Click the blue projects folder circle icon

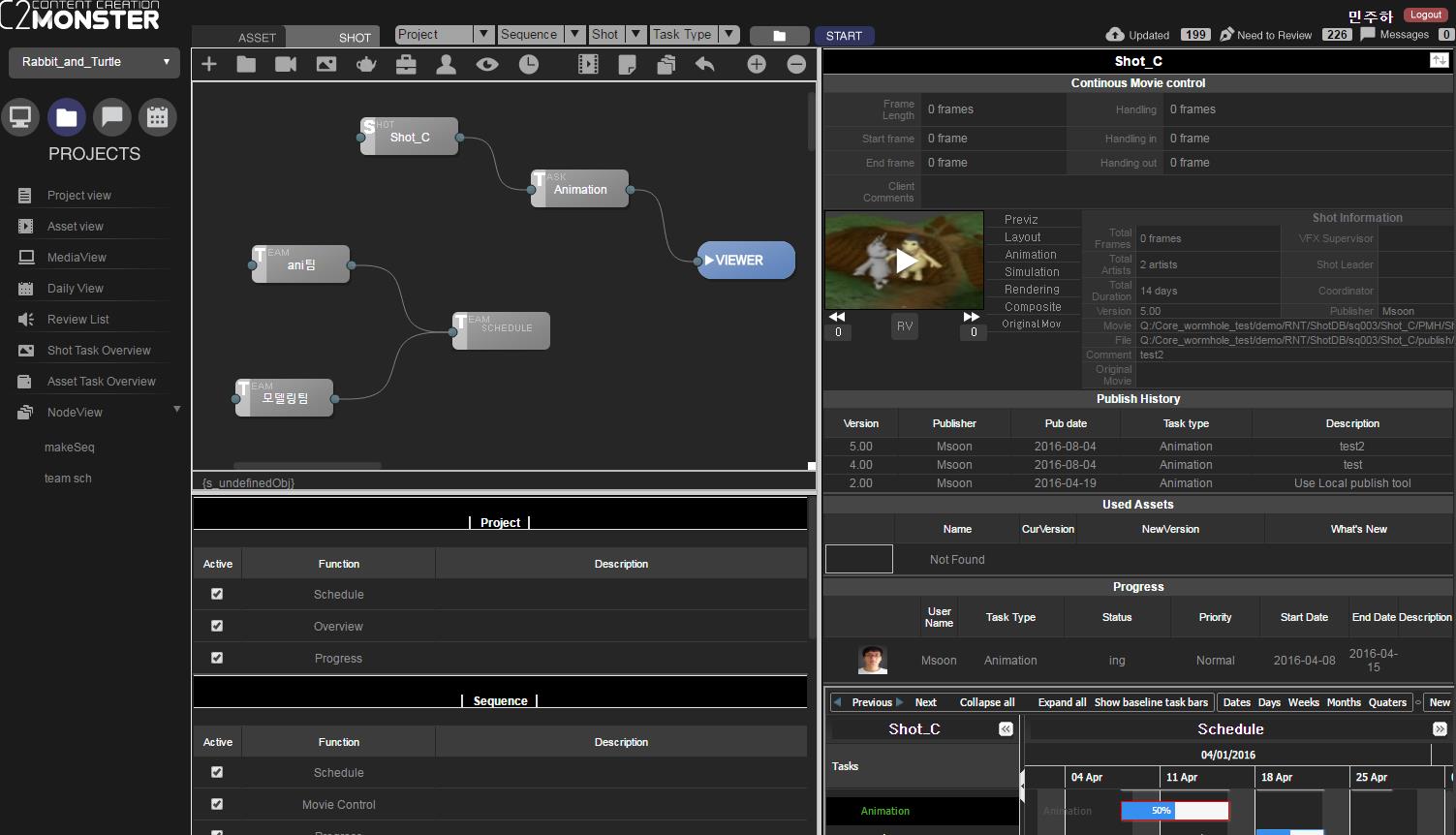(x=67, y=117)
